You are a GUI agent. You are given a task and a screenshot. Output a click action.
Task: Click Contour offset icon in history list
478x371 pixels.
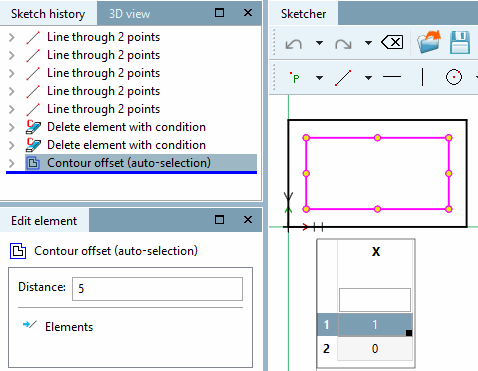(x=33, y=163)
